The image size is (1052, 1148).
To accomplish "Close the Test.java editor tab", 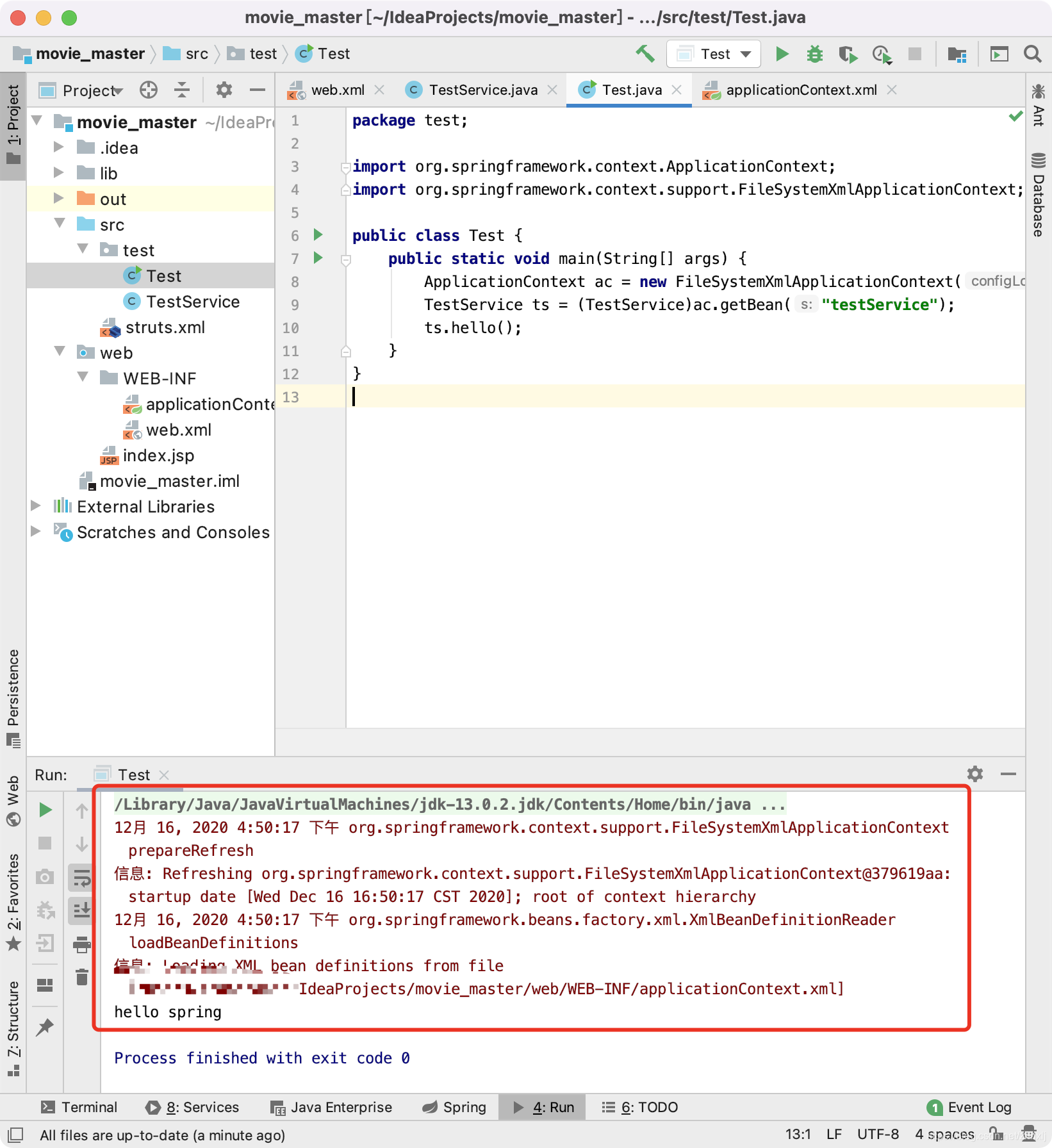I will [x=677, y=90].
